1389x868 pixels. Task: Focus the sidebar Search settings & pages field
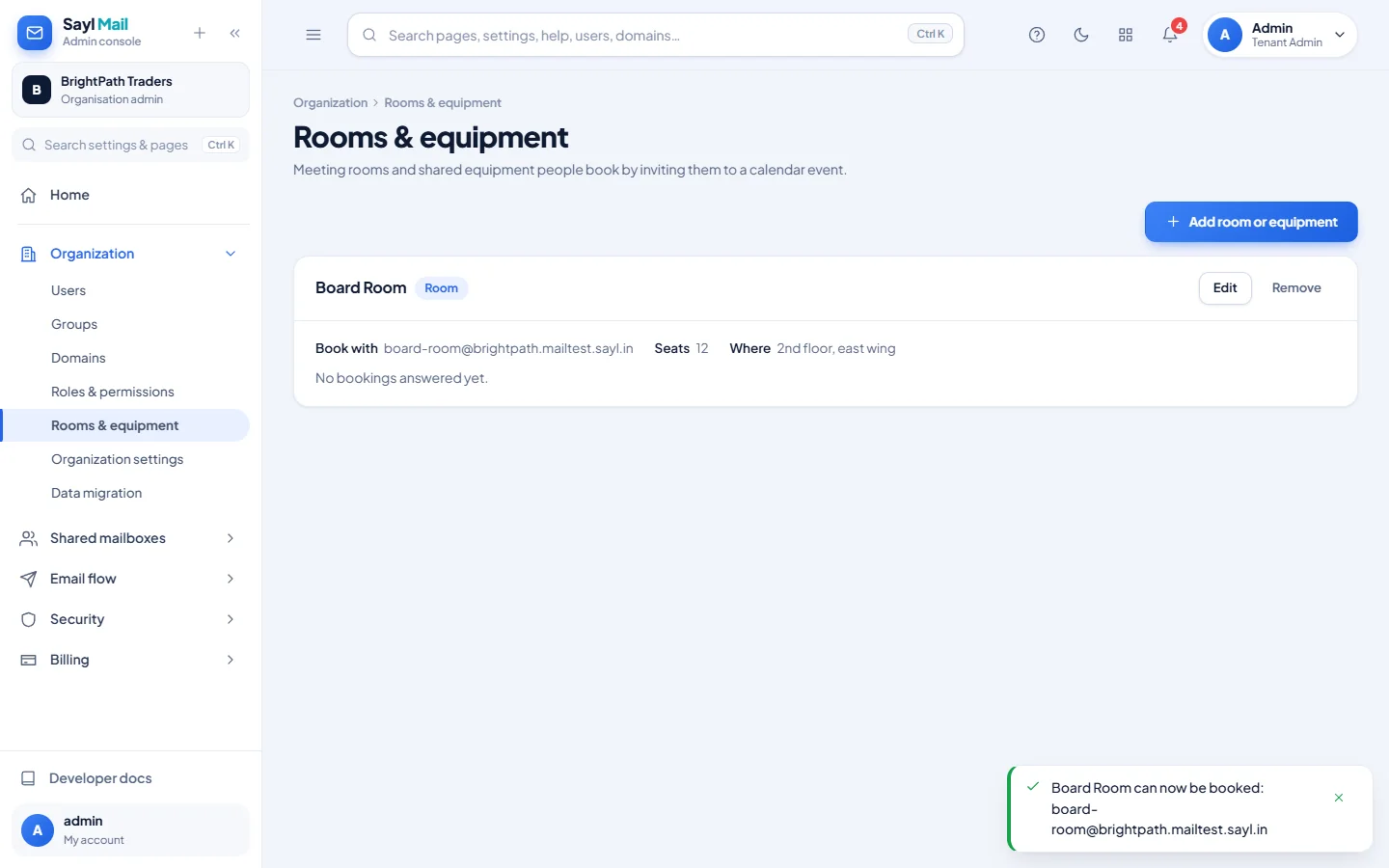click(x=130, y=145)
